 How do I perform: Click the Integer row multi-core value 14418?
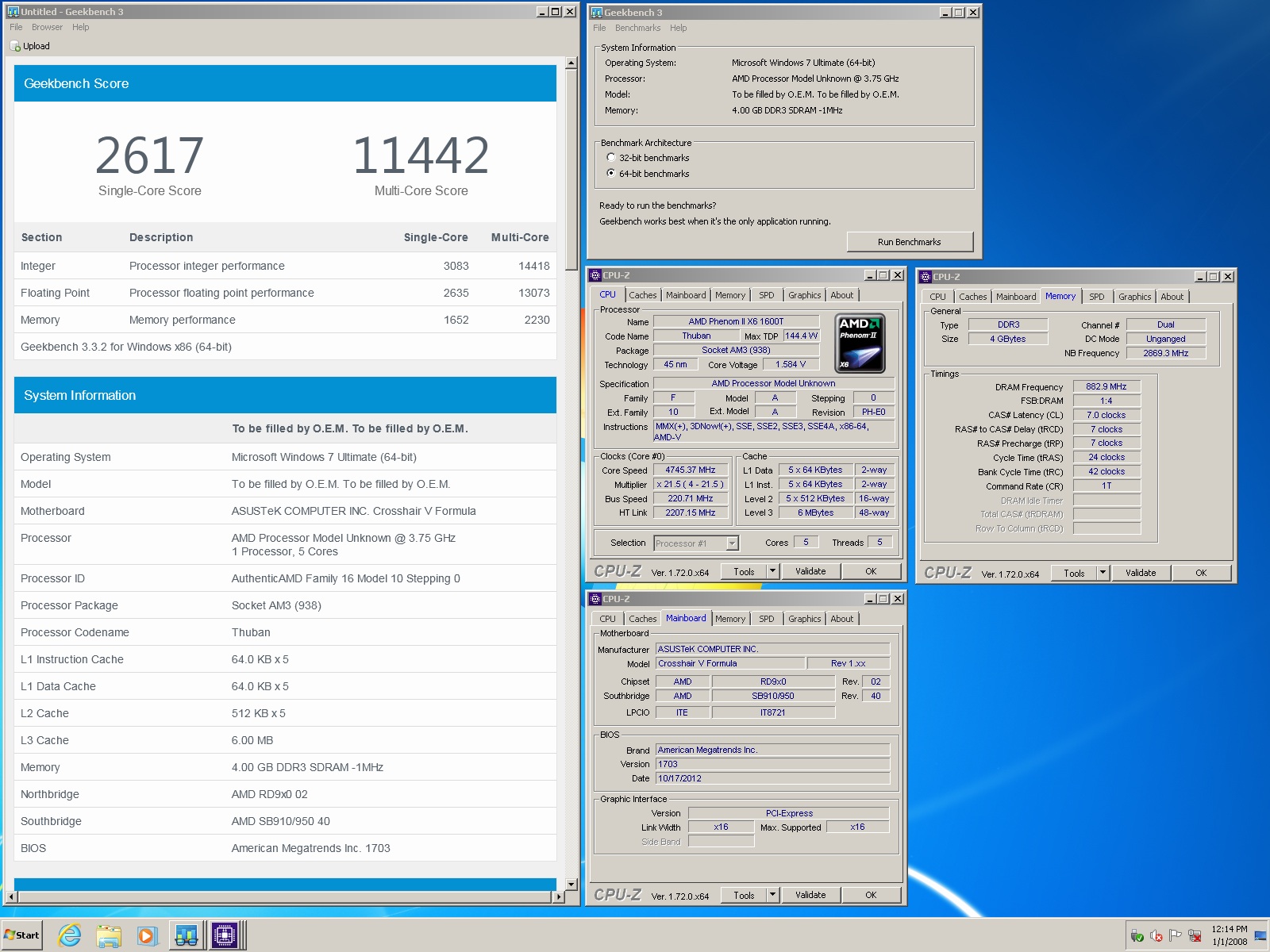tap(533, 266)
